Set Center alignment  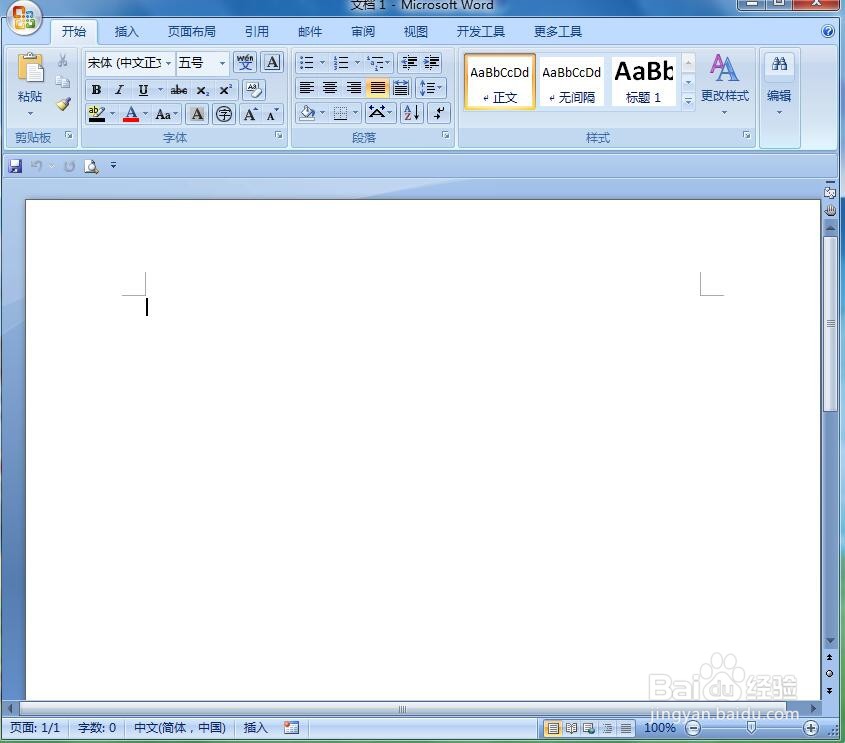(x=330, y=88)
